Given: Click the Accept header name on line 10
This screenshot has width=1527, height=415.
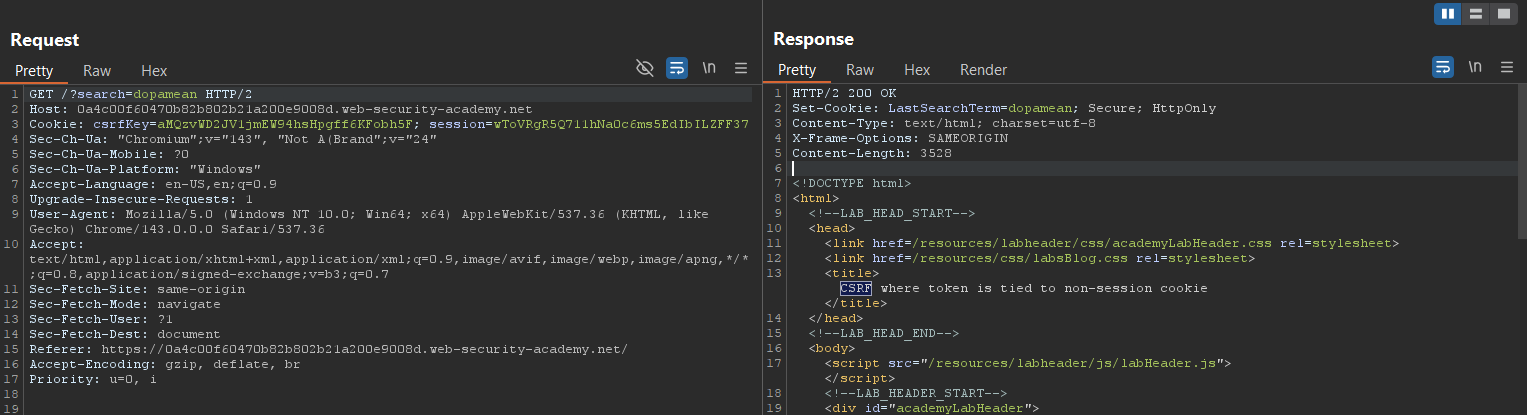Looking at the screenshot, I should tap(56, 244).
